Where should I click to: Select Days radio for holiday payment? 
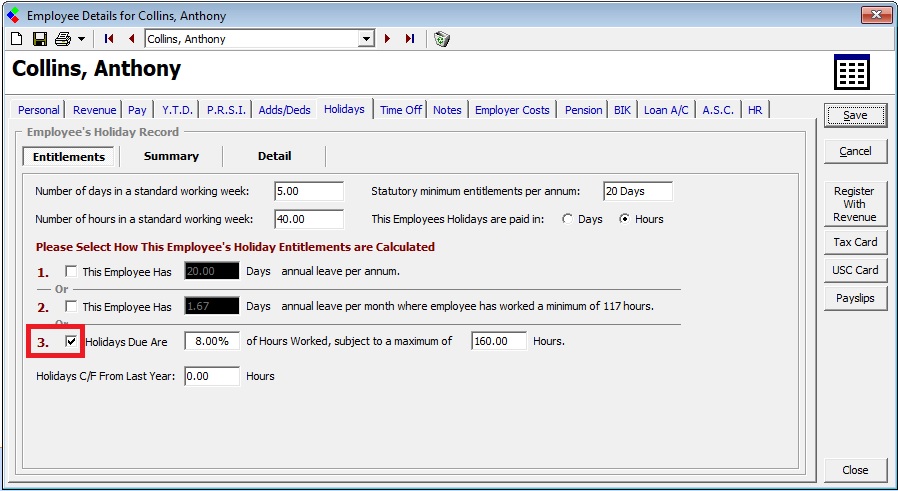tap(568, 219)
